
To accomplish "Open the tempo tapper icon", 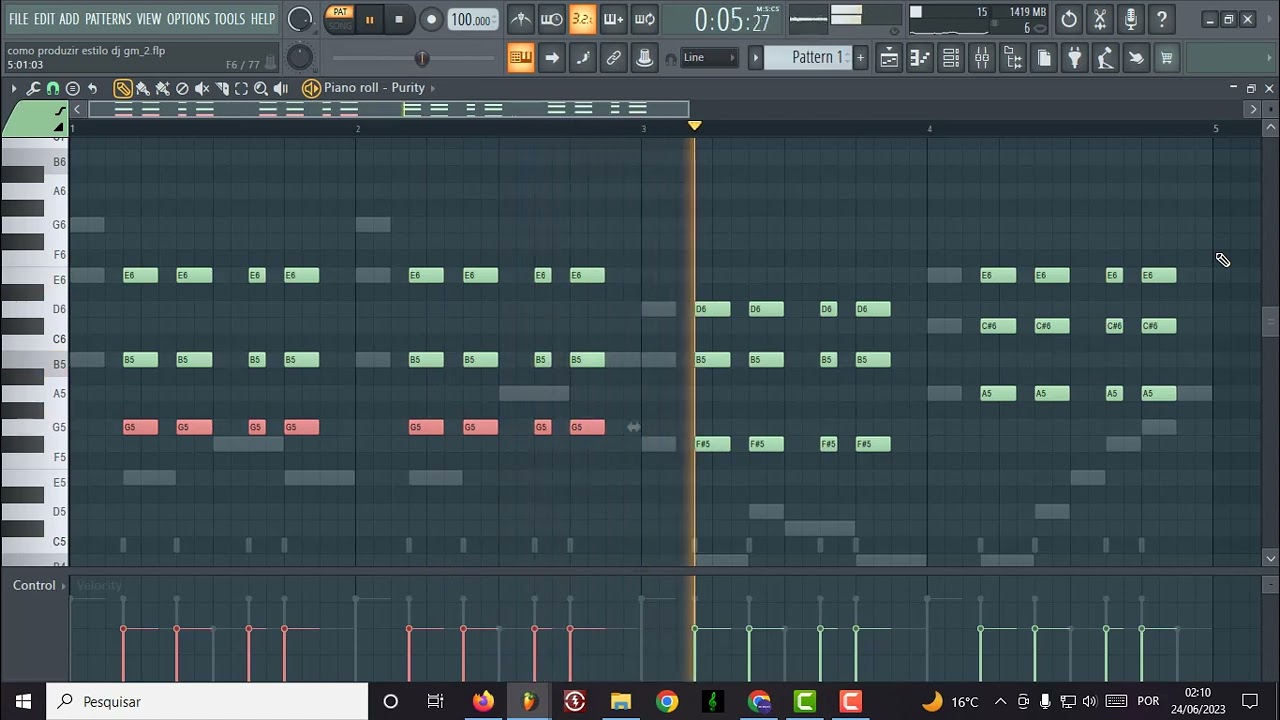I will tap(1105, 59).
